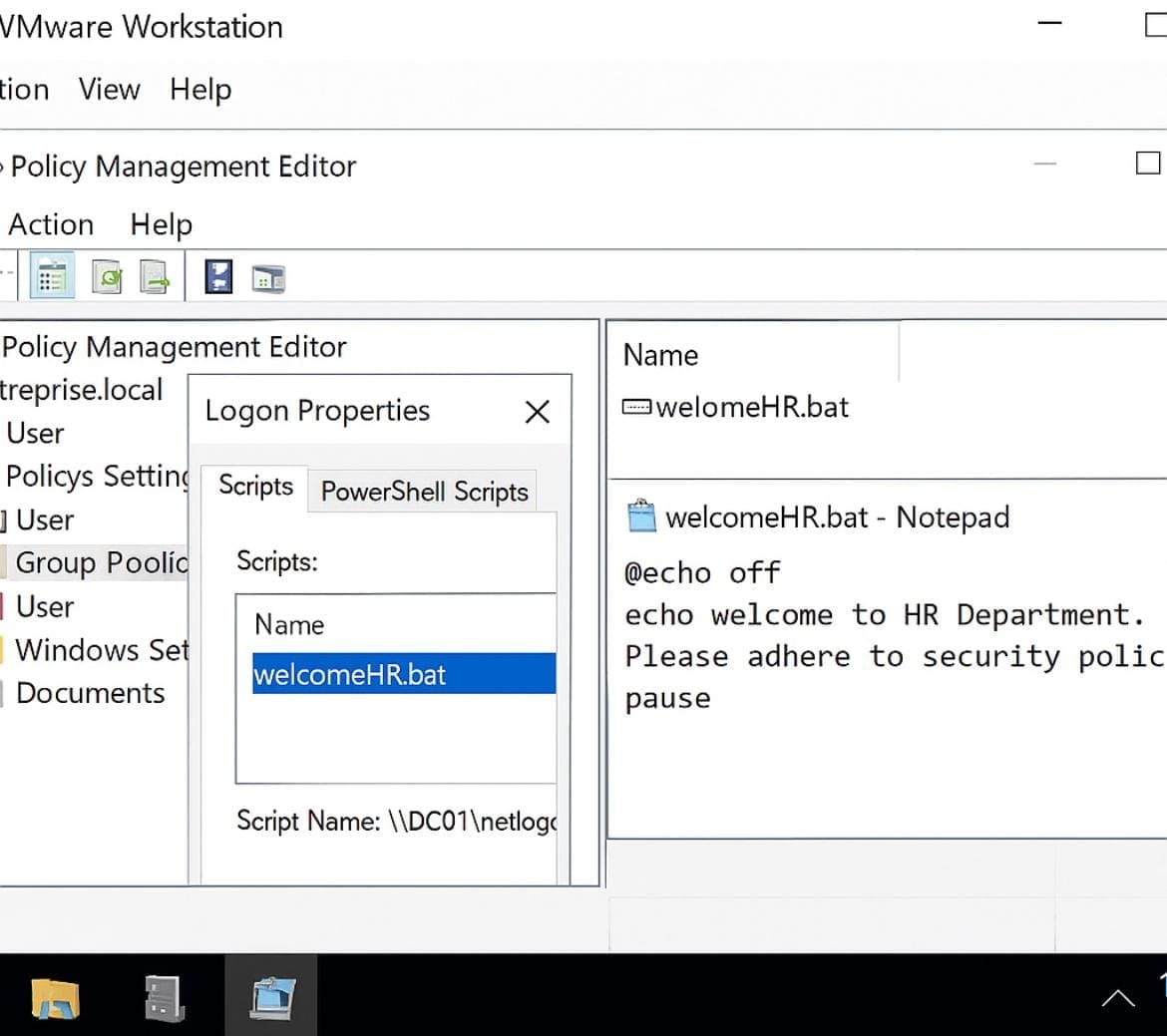Click the 'pause' line in Notepad

coord(667,699)
